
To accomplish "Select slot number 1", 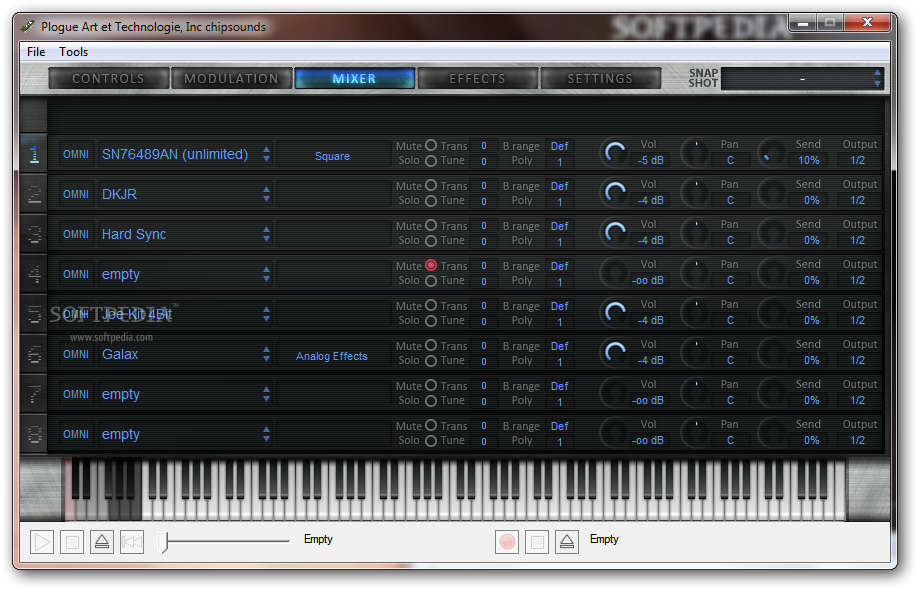I will tap(34, 154).
